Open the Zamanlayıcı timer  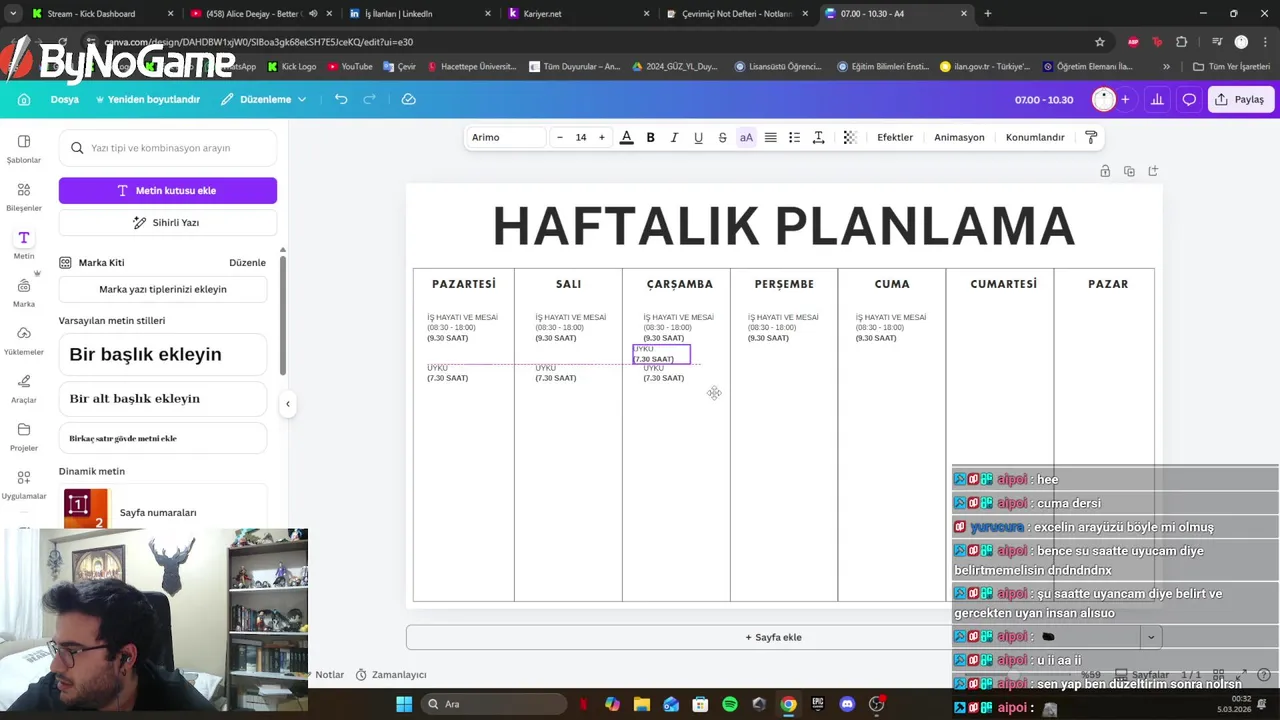pyautogui.click(x=391, y=675)
